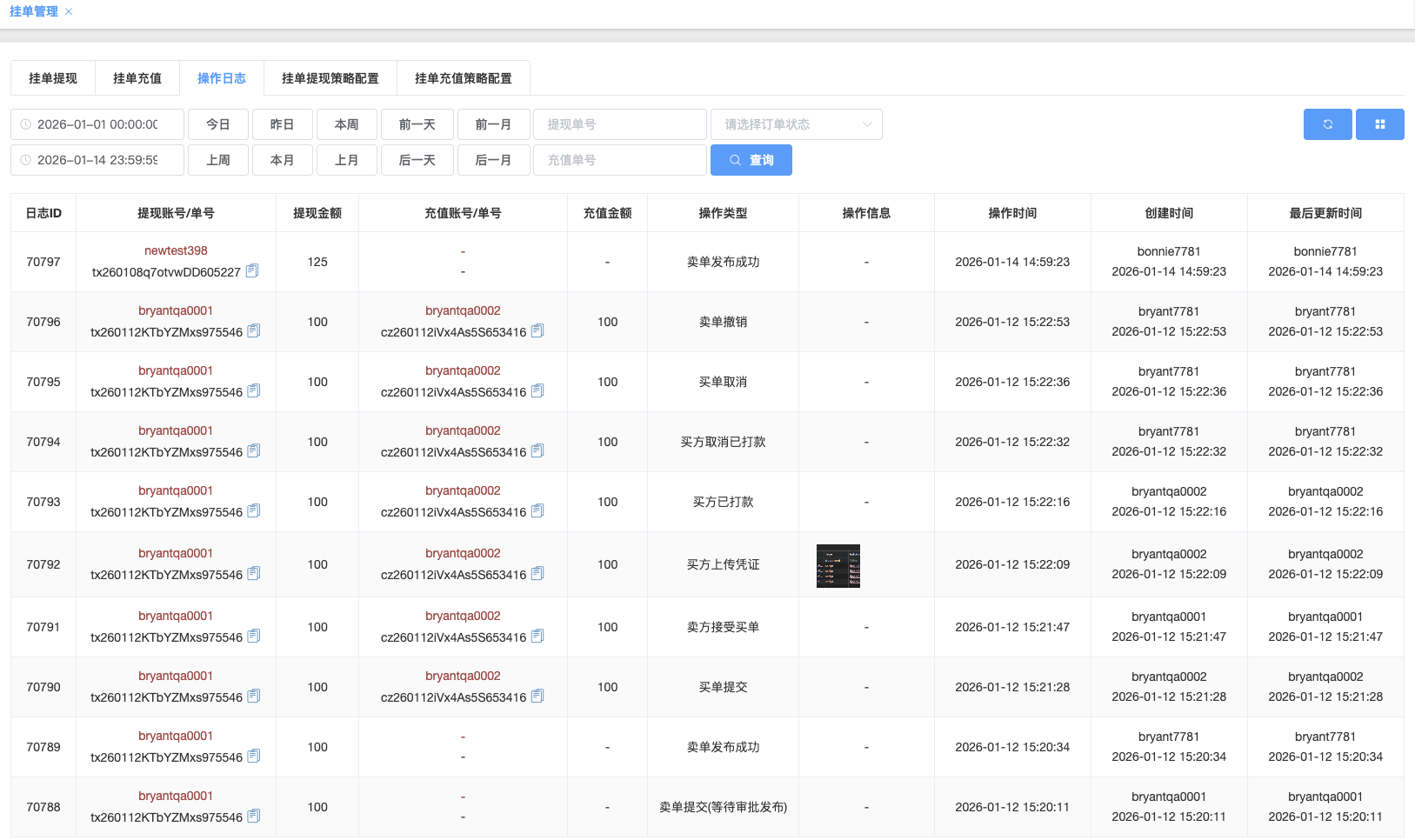Click the blue refresh icon button
The height and width of the screenshot is (840, 1415).
(x=1327, y=124)
